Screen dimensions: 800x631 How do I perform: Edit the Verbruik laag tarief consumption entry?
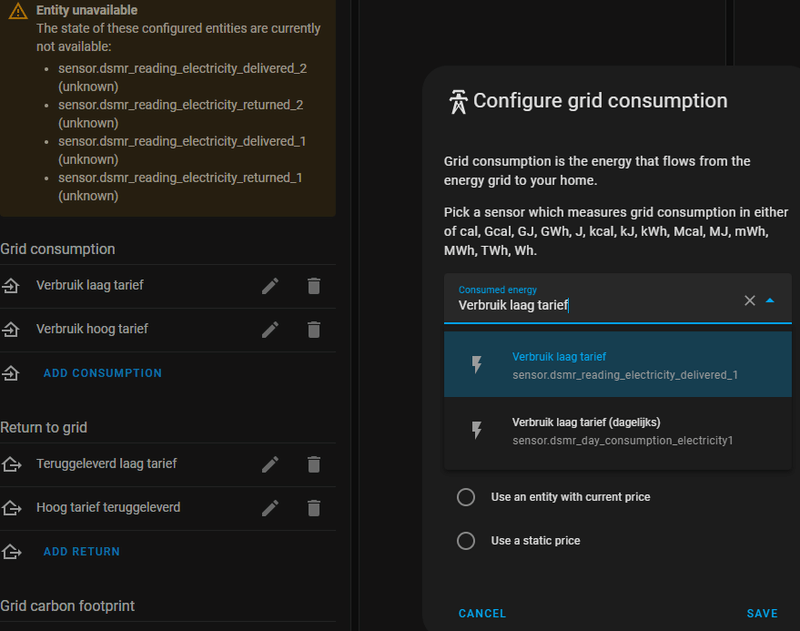[x=270, y=286]
